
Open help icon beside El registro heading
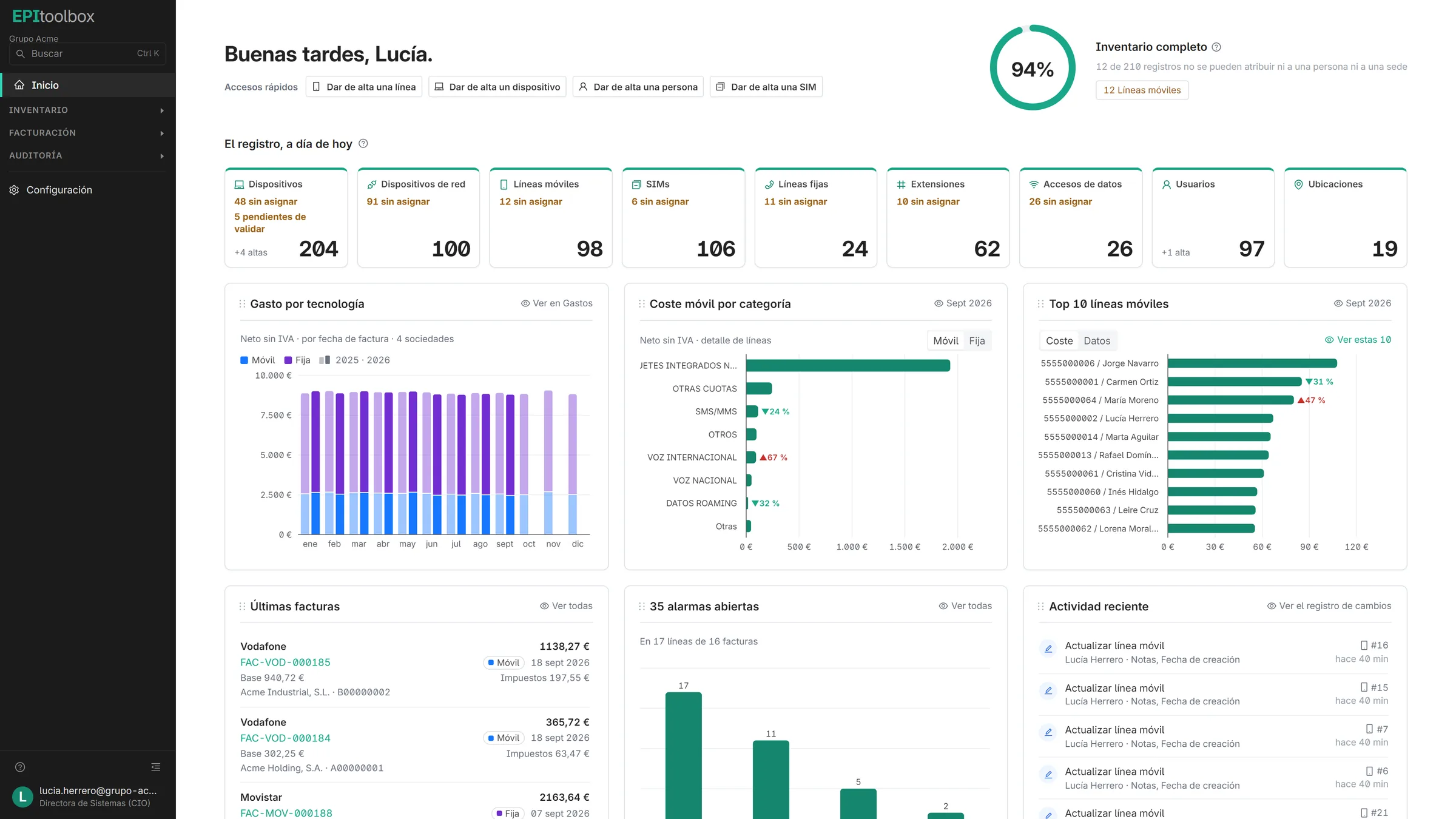tap(363, 144)
